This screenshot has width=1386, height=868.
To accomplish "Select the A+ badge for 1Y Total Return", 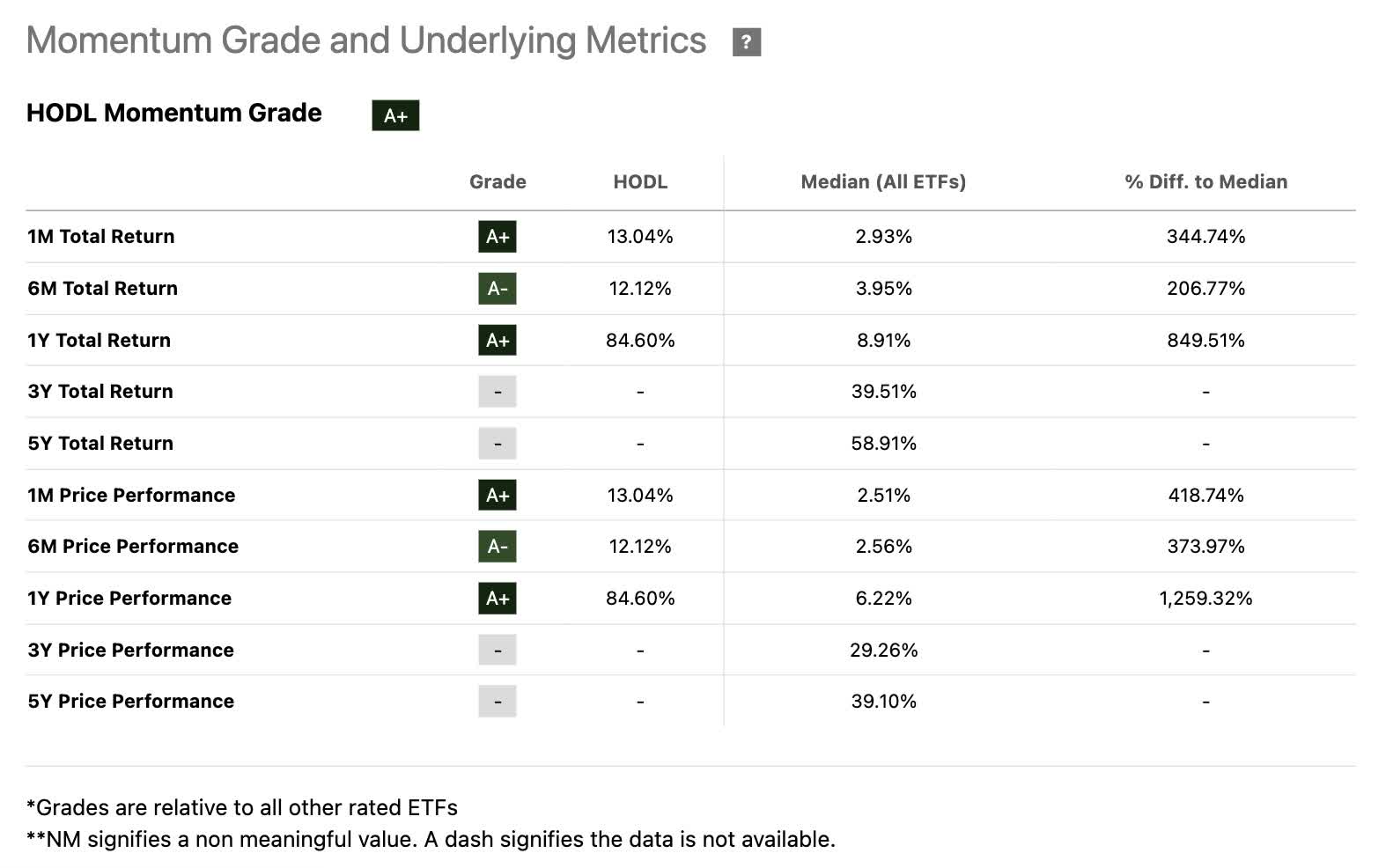I will (x=498, y=340).
